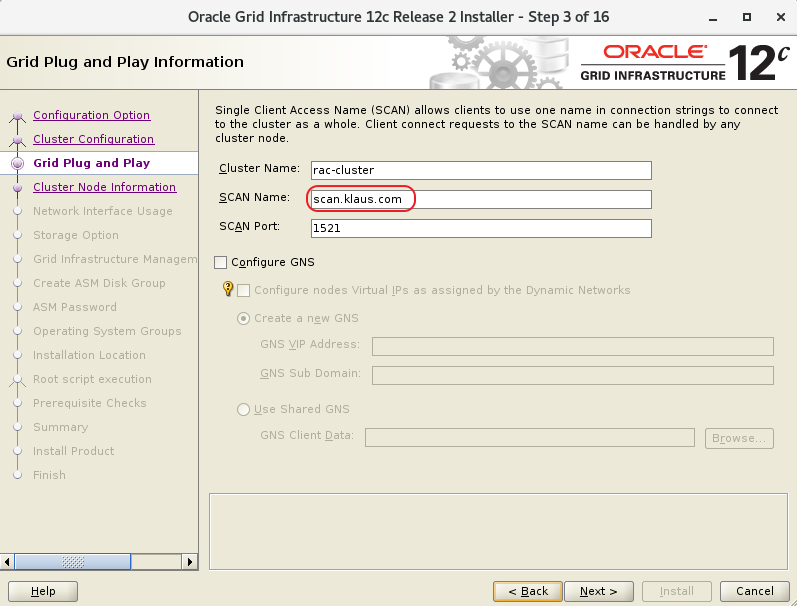Go back with the Back button
The image size is (797, 606).
coord(527,591)
